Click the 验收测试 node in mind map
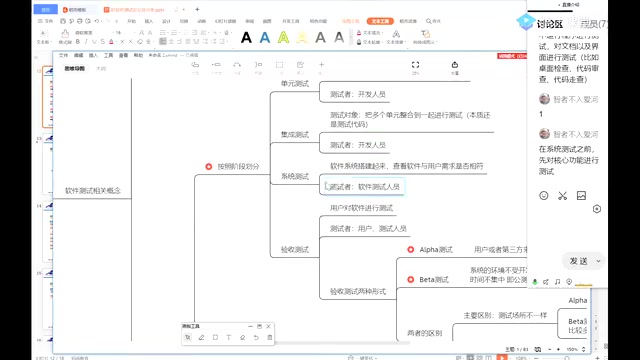The width and height of the screenshot is (640, 360). (295, 250)
